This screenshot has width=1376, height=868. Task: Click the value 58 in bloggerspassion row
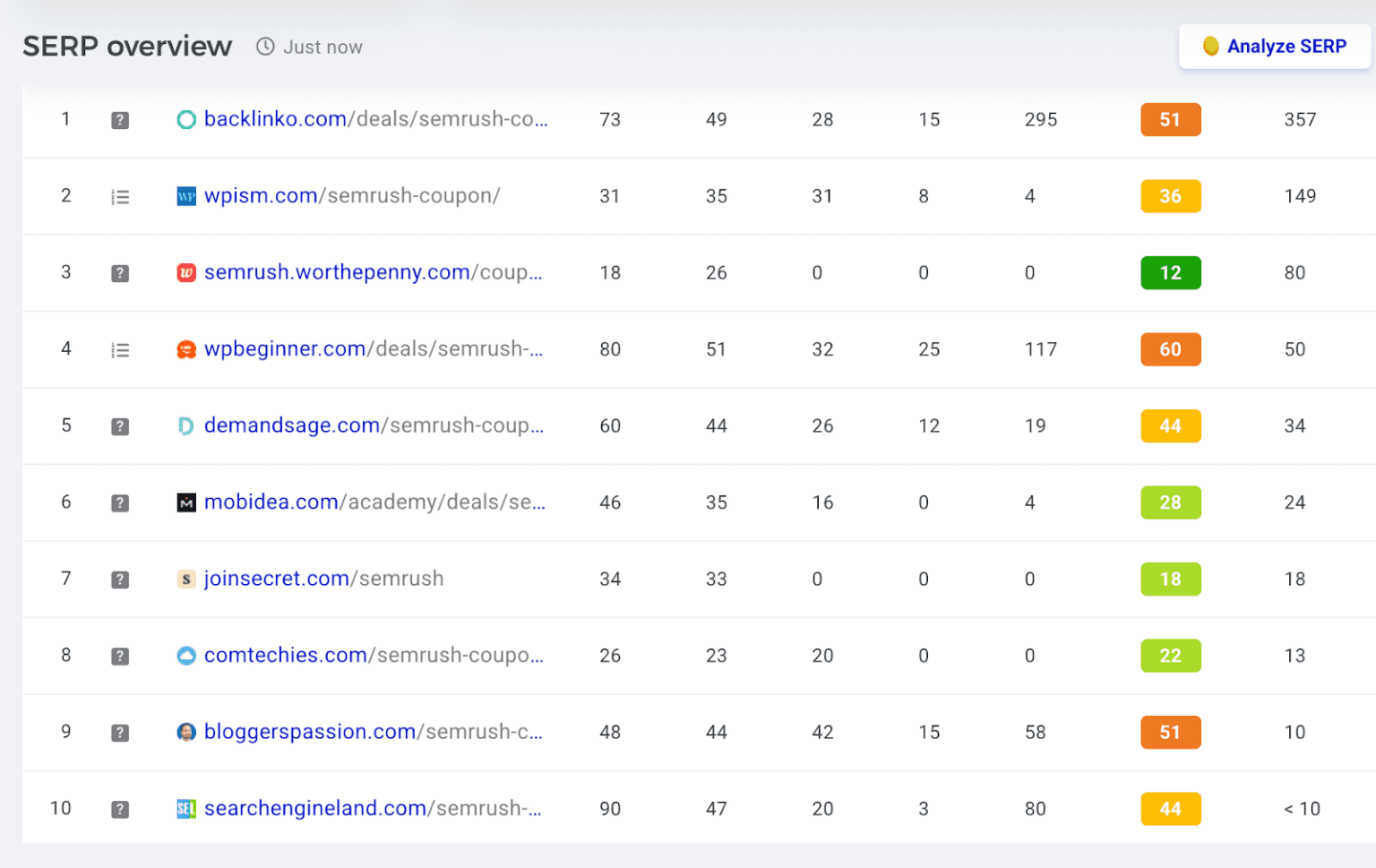(x=1036, y=733)
